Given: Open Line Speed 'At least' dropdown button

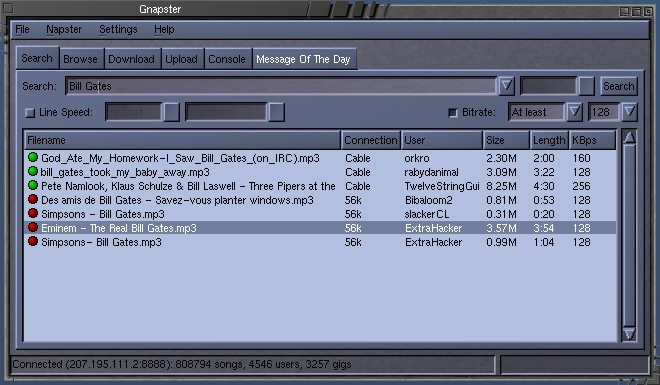Looking at the screenshot, I should coord(171,112).
